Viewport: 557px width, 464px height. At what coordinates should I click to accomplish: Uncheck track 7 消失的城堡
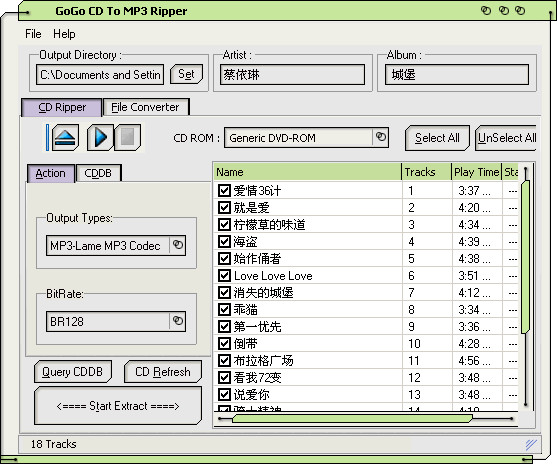(224, 293)
